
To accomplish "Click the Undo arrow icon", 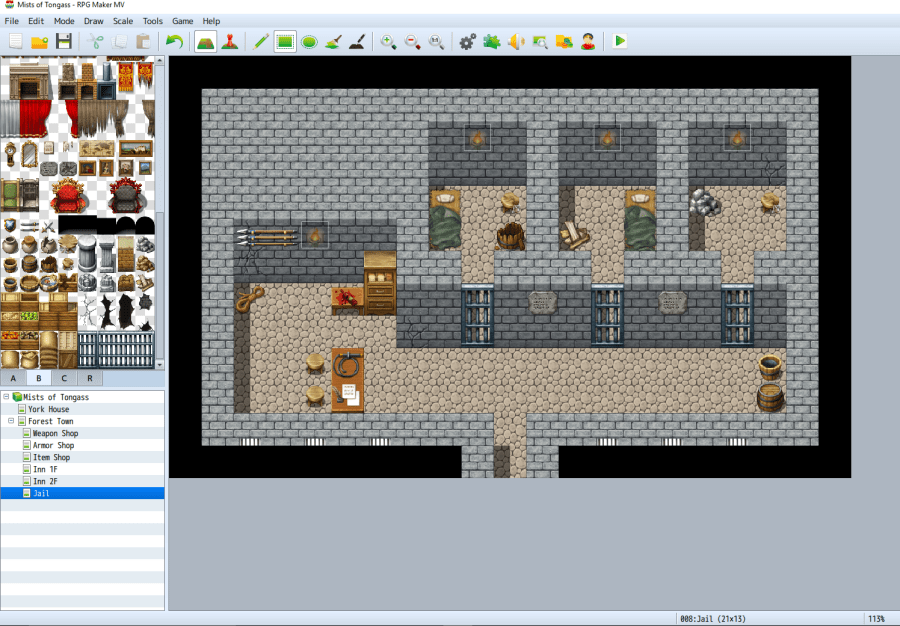I will coord(174,41).
